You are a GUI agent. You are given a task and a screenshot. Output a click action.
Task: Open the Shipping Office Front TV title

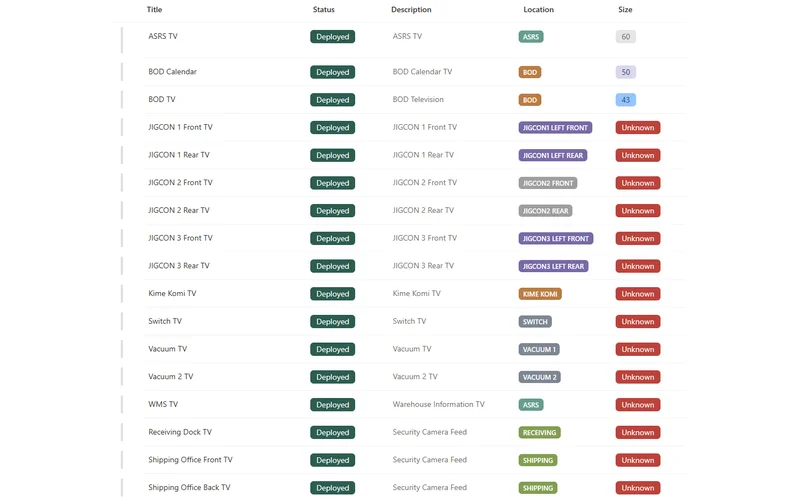190,460
